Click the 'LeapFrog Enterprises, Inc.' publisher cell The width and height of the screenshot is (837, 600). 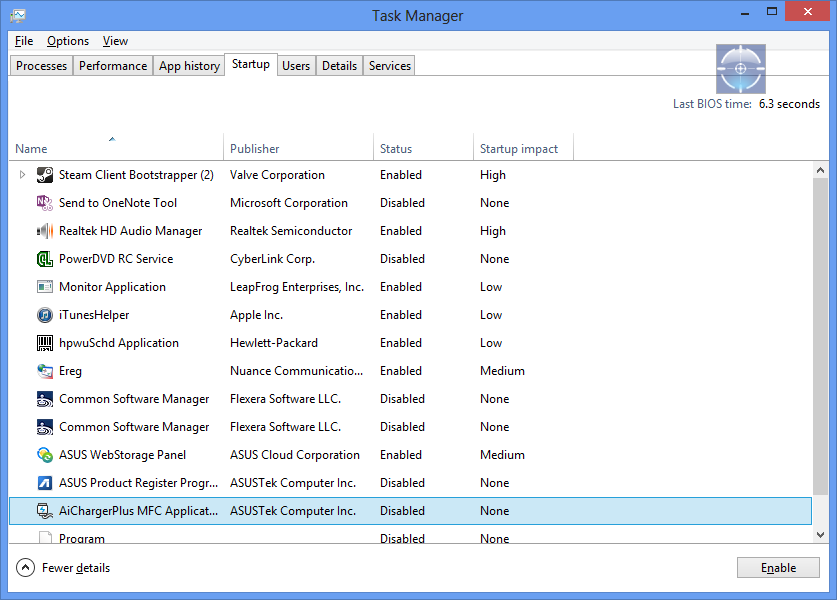click(297, 287)
